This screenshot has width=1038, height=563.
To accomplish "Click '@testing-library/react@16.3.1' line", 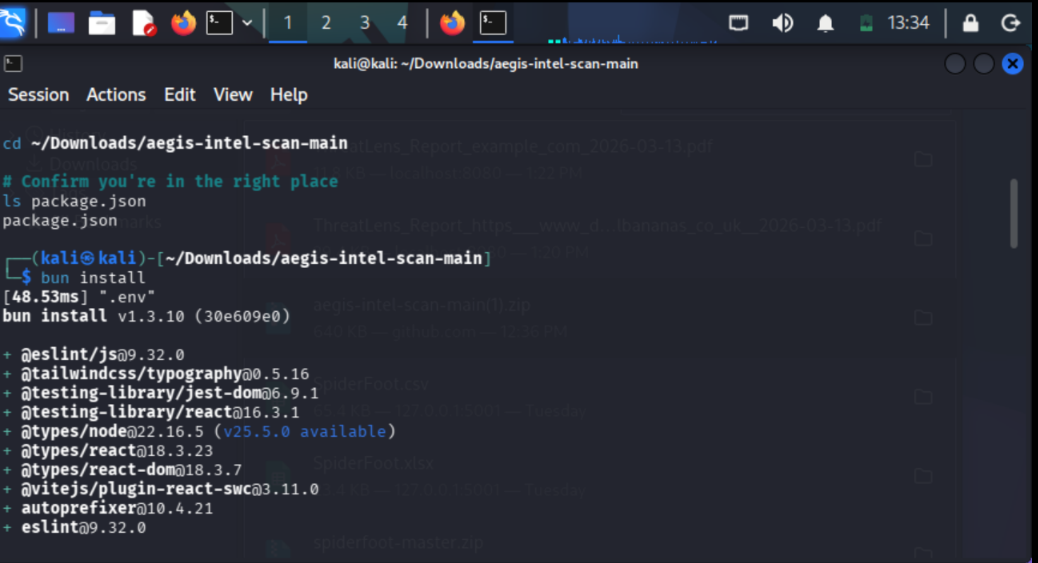I will (x=160, y=412).
